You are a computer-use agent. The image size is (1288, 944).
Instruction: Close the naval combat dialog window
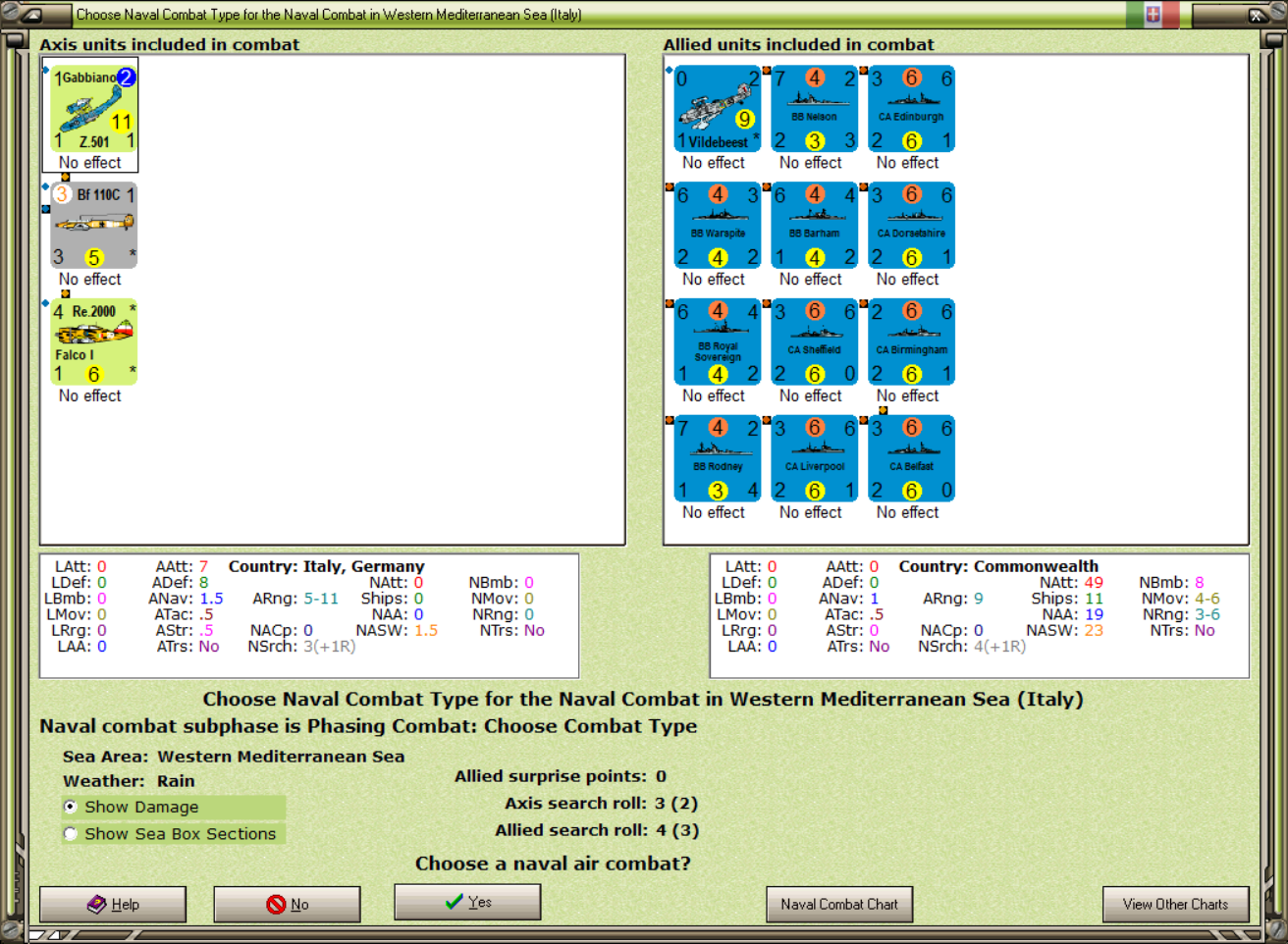(x=1256, y=15)
